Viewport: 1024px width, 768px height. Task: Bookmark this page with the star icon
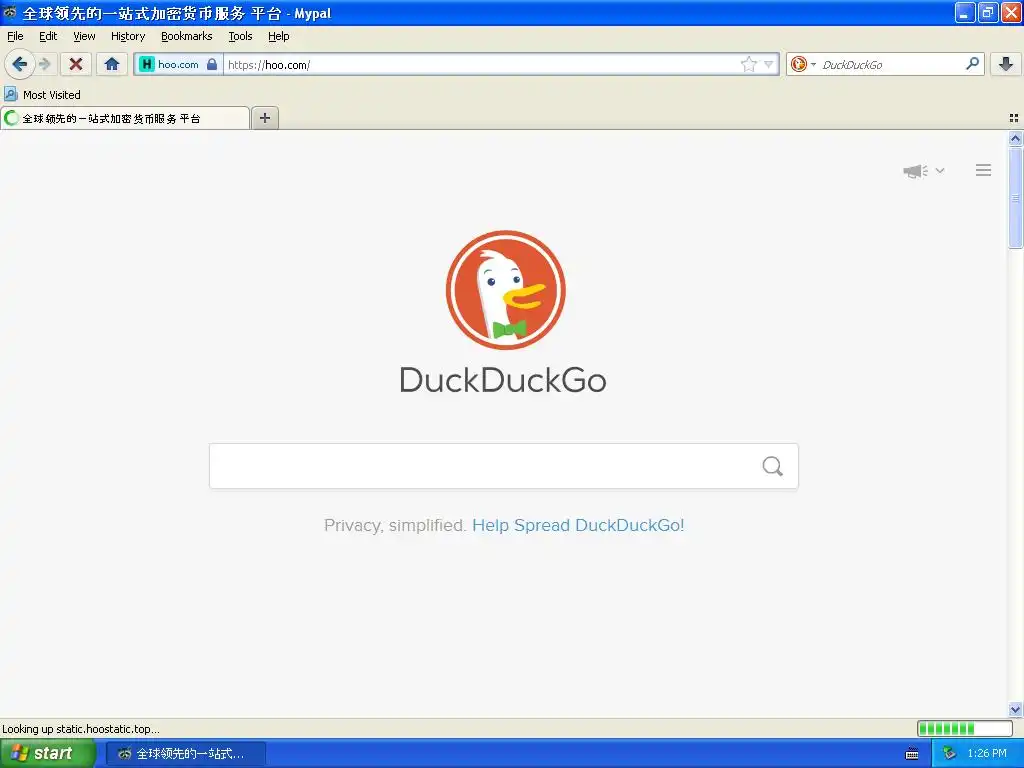tap(748, 64)
